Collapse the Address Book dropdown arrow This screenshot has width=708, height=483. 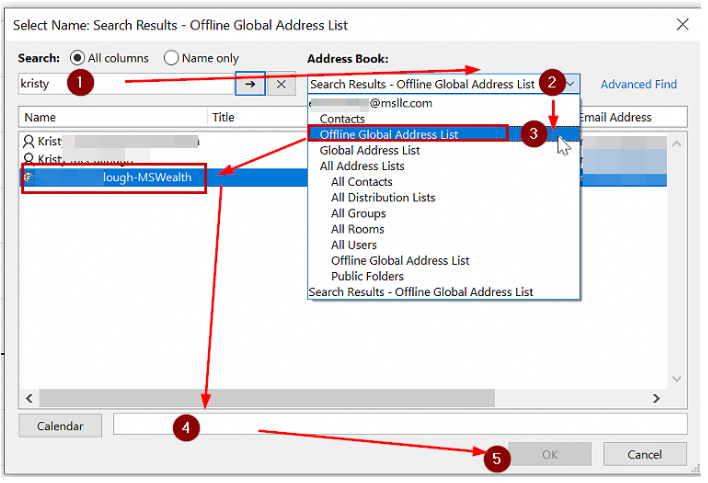pos(570,85)
